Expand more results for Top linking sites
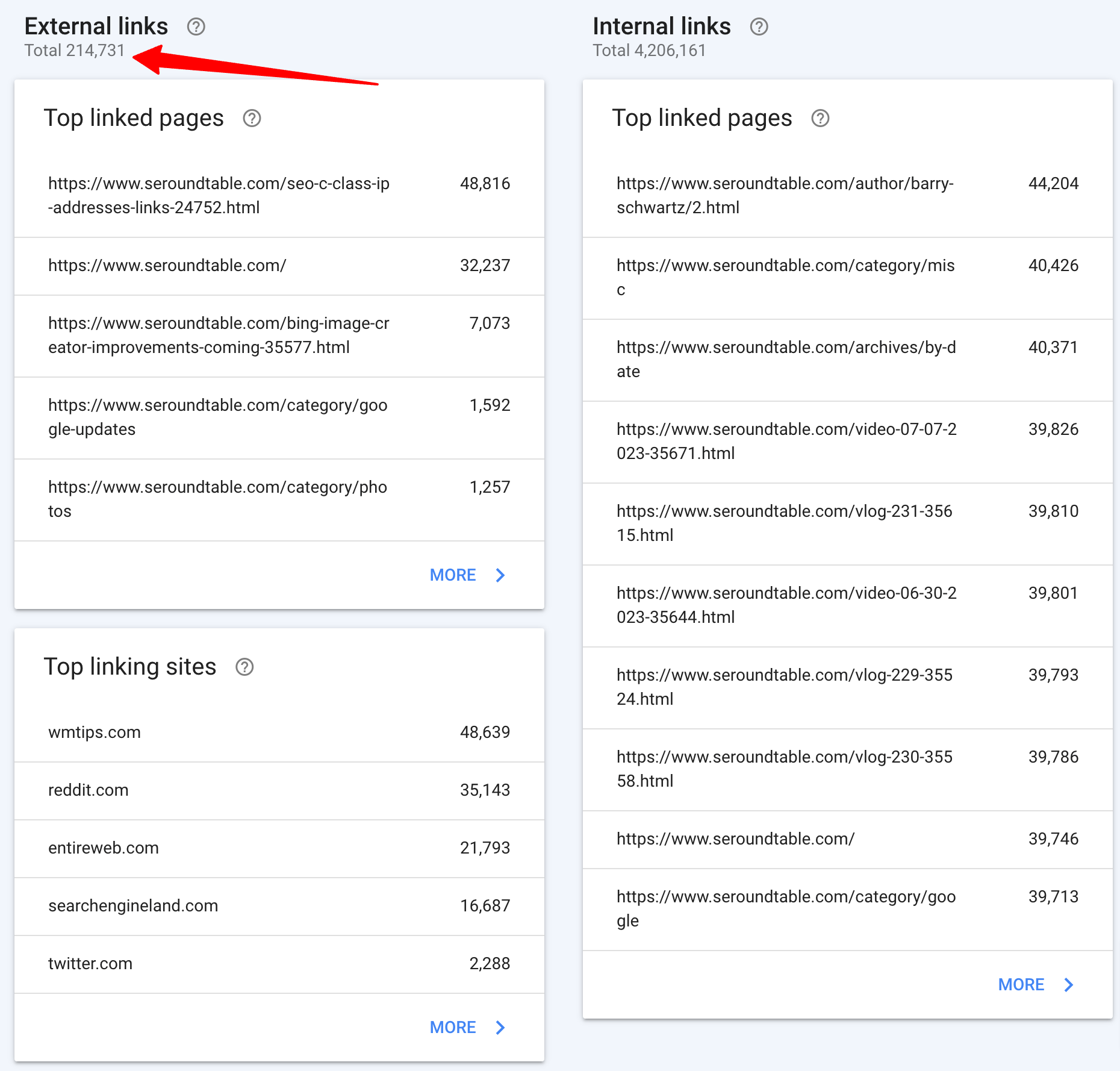Image resolution: width=1120 pixels, height=1071 pixels. (452, 1028)
